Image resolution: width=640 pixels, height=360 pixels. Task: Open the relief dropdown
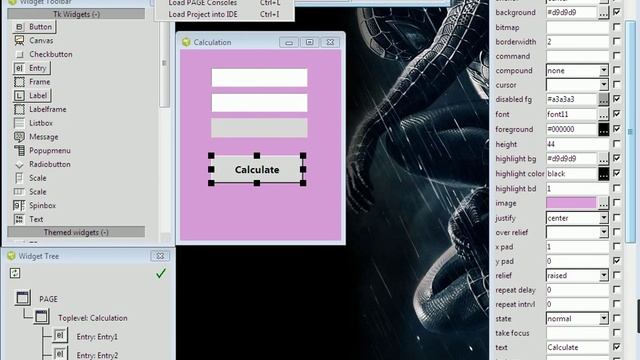click(x=603, y=276)
